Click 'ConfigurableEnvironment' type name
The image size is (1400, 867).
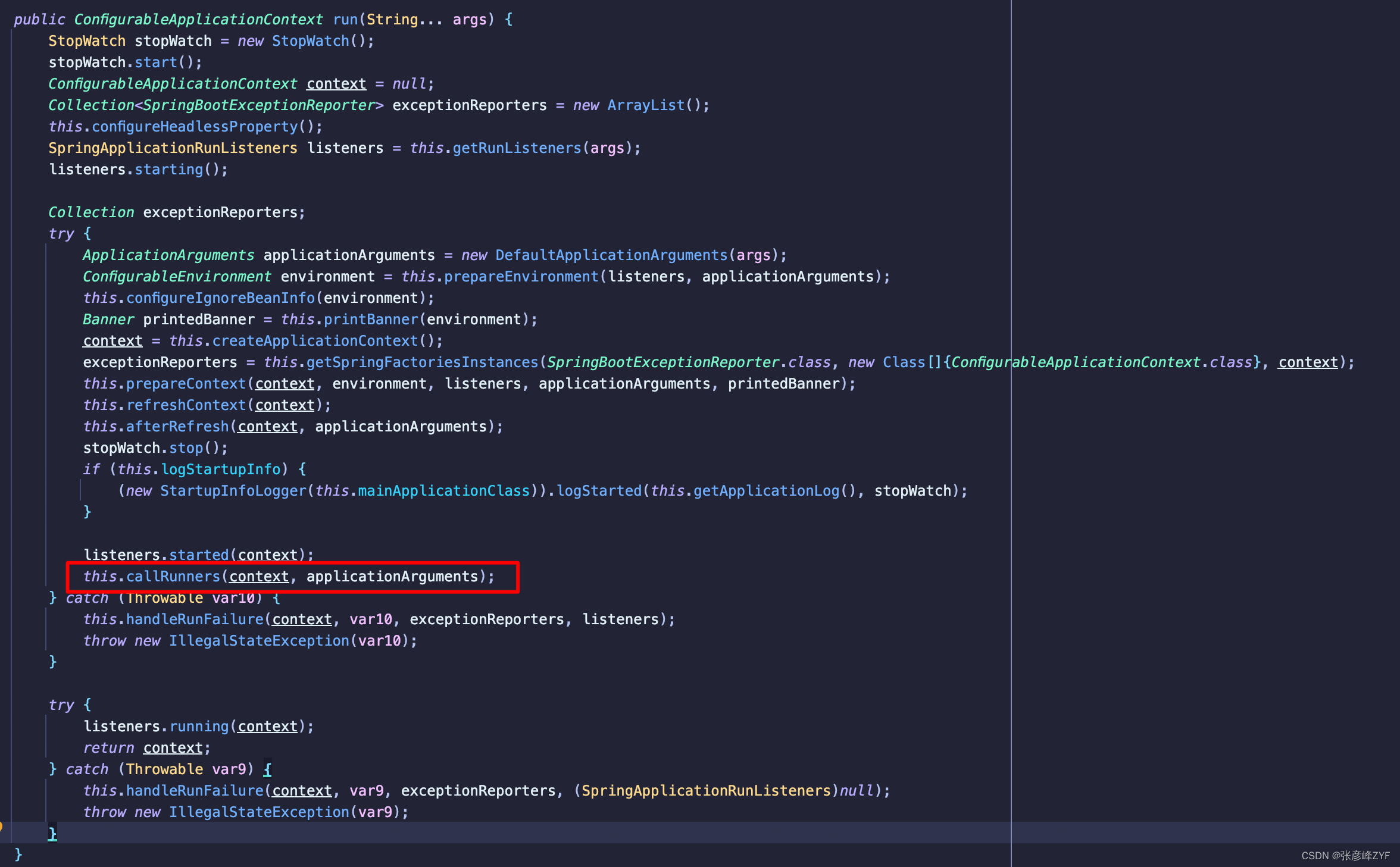pyautogui.click(x=177, y=277)
